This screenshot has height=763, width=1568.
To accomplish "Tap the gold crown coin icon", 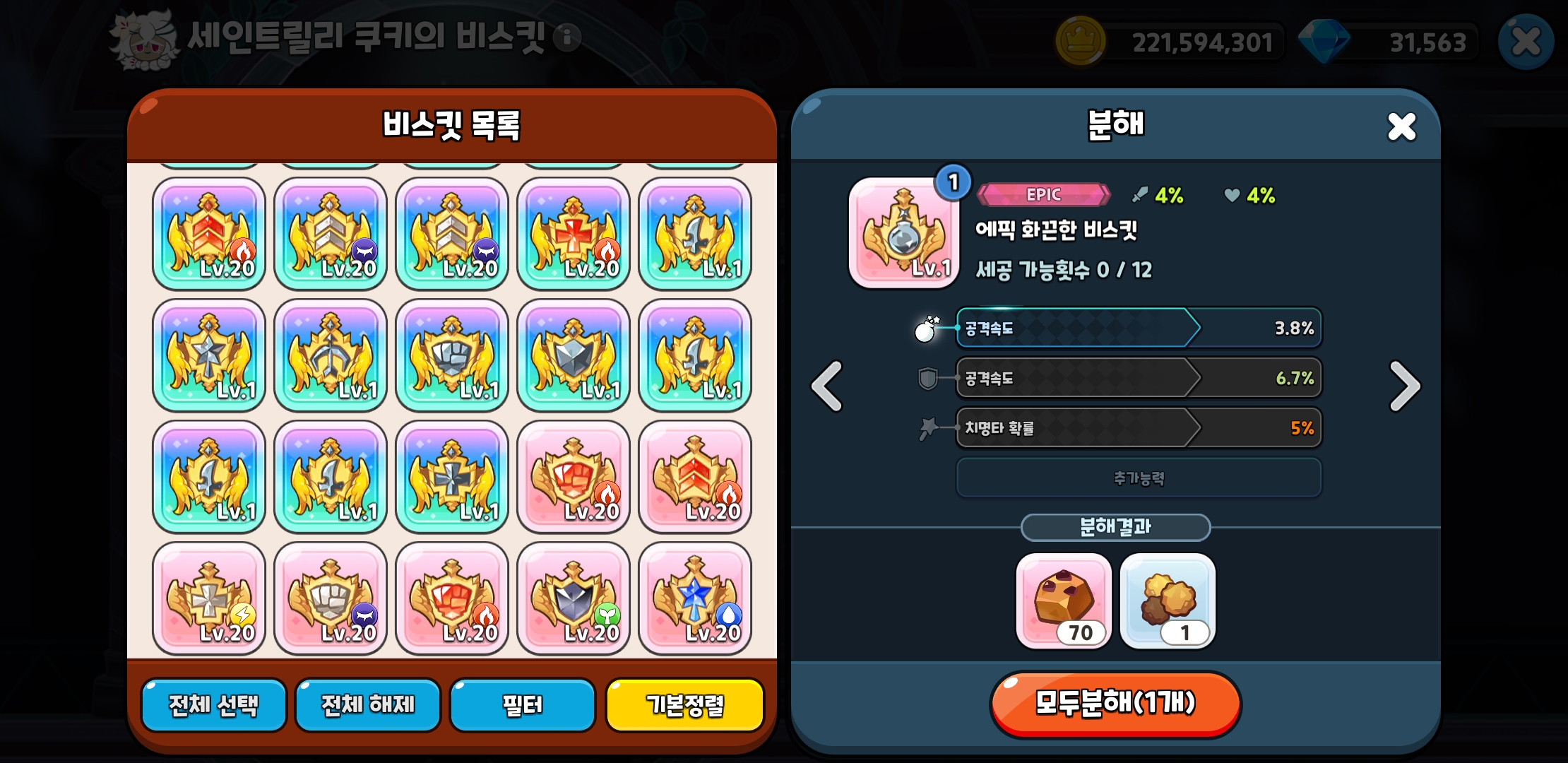I will [x=1080, y=41].
